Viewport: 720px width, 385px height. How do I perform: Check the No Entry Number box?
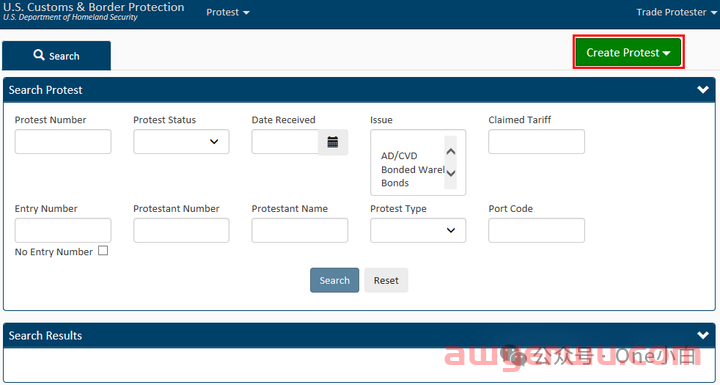pyautogui.click(x=103, y=251)
